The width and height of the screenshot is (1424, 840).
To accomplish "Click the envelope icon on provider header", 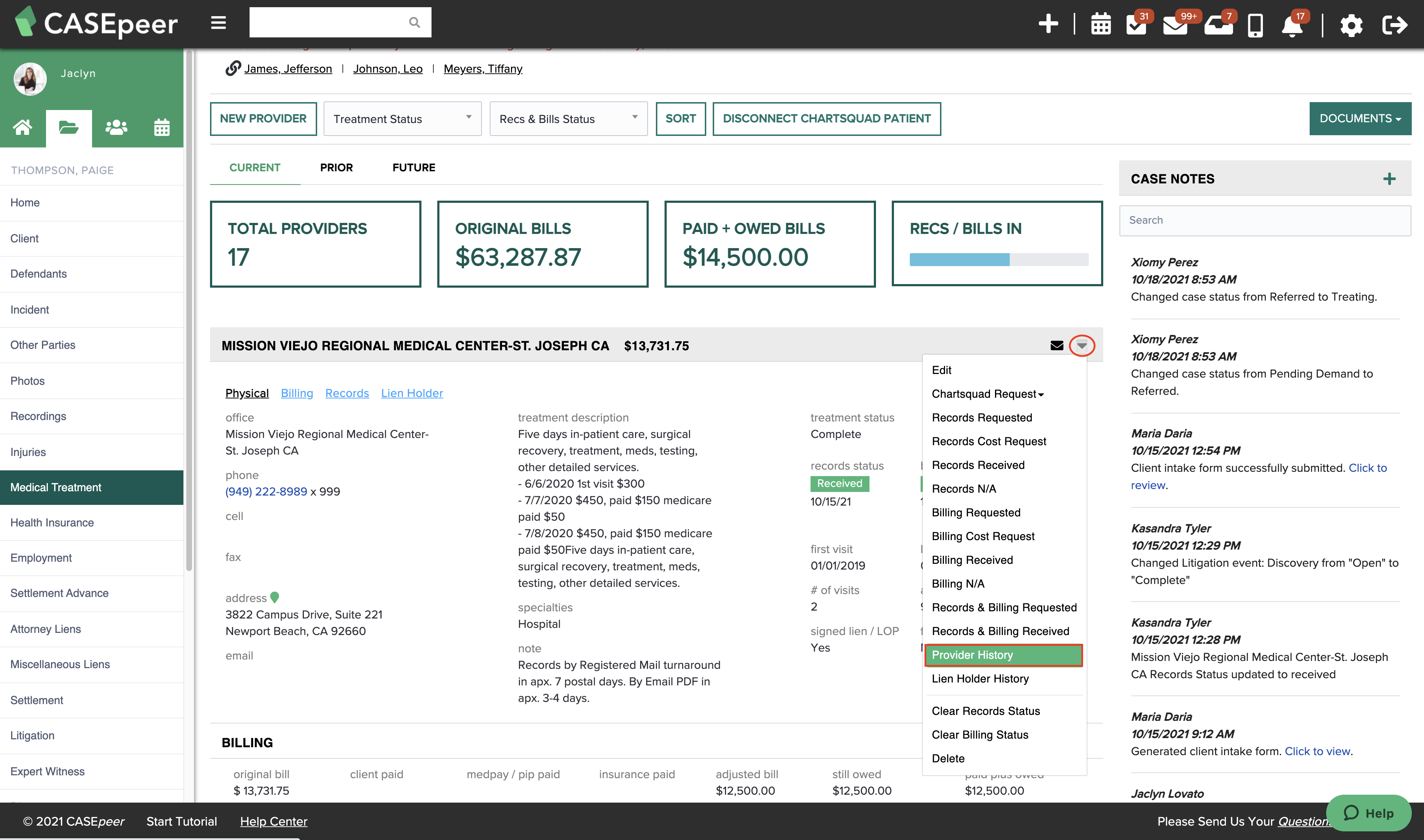I will (x=1056, y=346).
